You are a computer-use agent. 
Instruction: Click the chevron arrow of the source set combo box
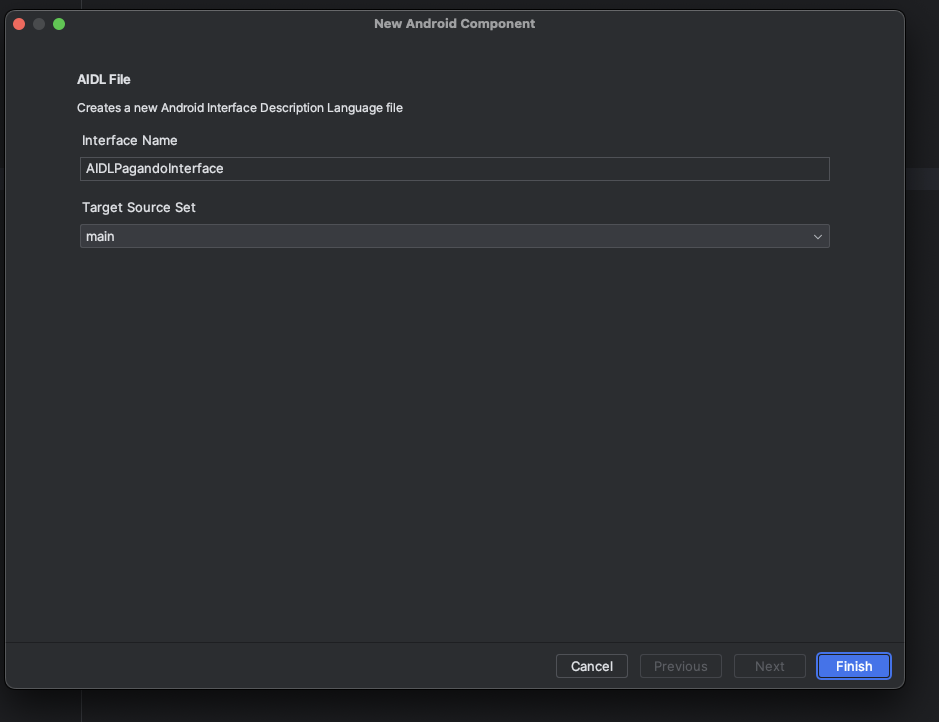[817, 237]
